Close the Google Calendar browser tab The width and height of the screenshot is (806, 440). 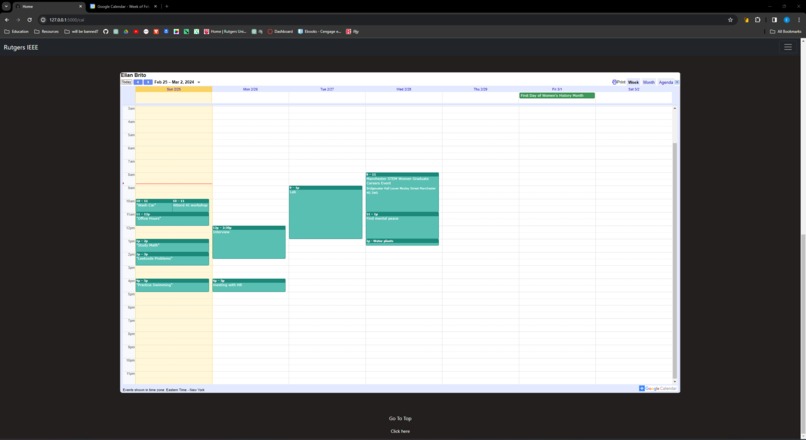(x=156, y=6)
